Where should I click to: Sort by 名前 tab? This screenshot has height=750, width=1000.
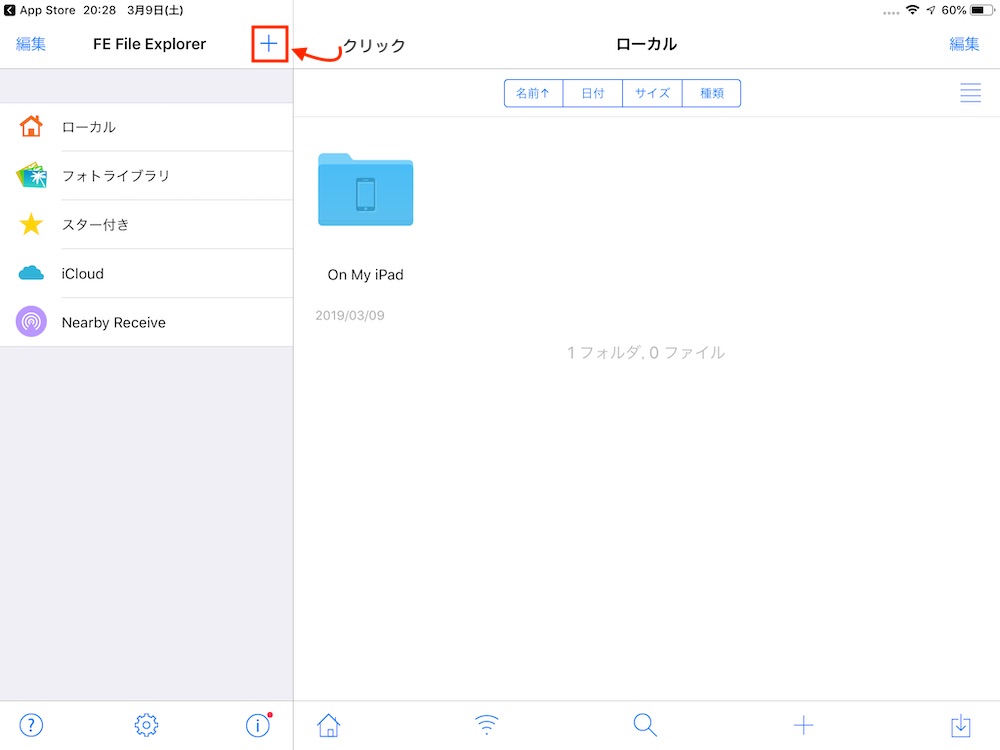[533, 93]
